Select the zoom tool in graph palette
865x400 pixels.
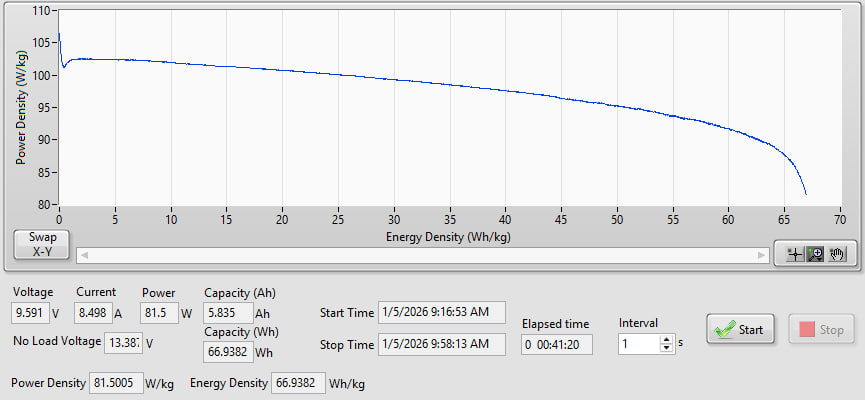coord(816,254)
